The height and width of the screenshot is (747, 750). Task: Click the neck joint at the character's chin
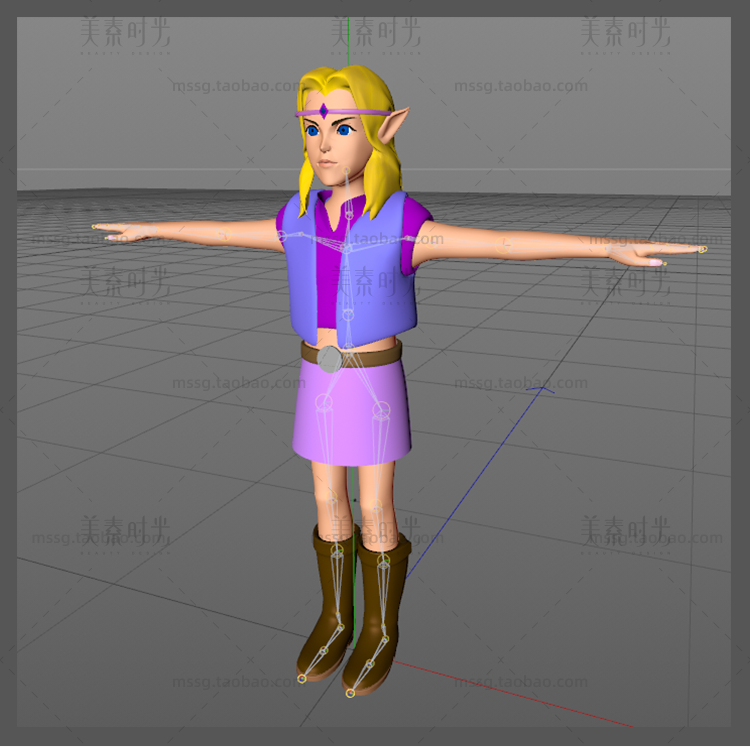[x=347, y=170]
